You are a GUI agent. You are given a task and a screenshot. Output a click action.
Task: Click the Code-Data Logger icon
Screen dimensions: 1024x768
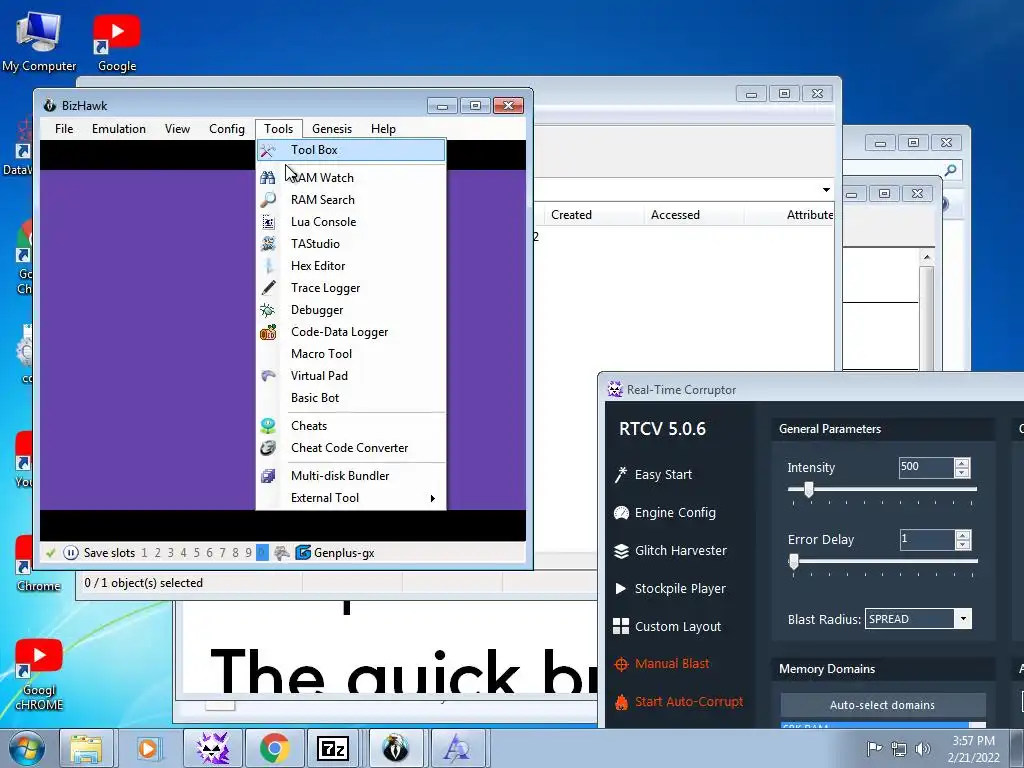tap(268, 332)
